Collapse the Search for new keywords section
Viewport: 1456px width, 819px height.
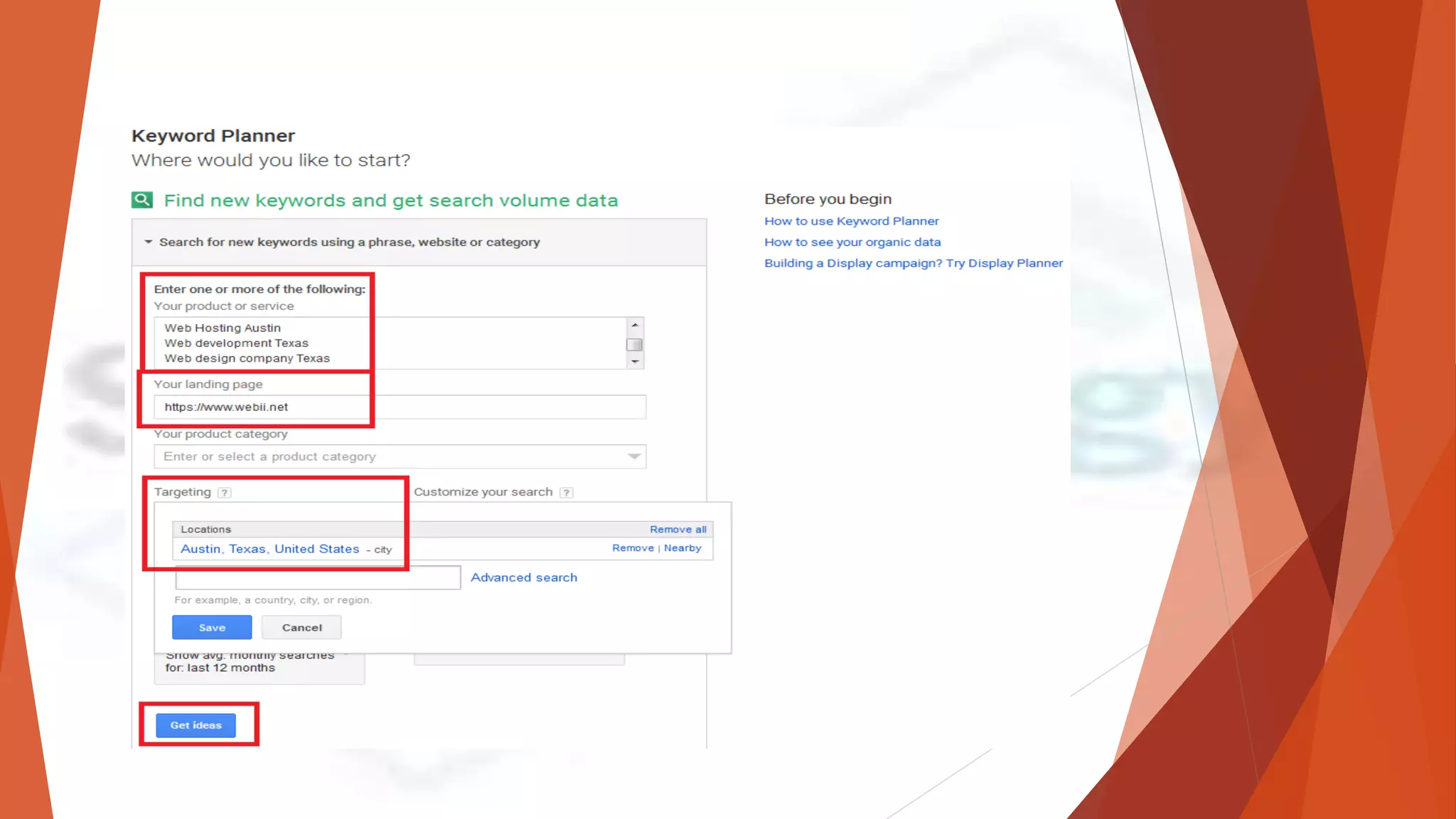click(x=149, y=242)
